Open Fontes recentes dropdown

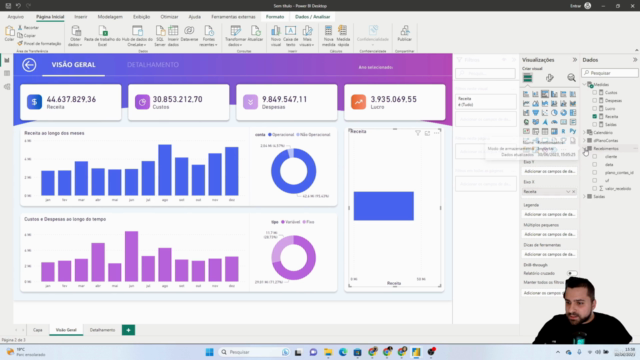(209, 36)
